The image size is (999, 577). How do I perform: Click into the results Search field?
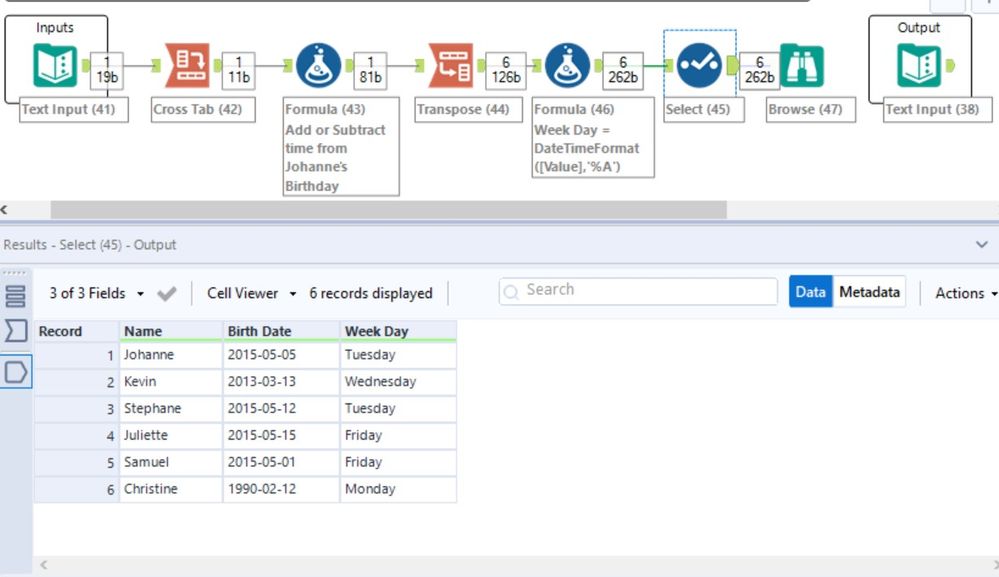638,292
